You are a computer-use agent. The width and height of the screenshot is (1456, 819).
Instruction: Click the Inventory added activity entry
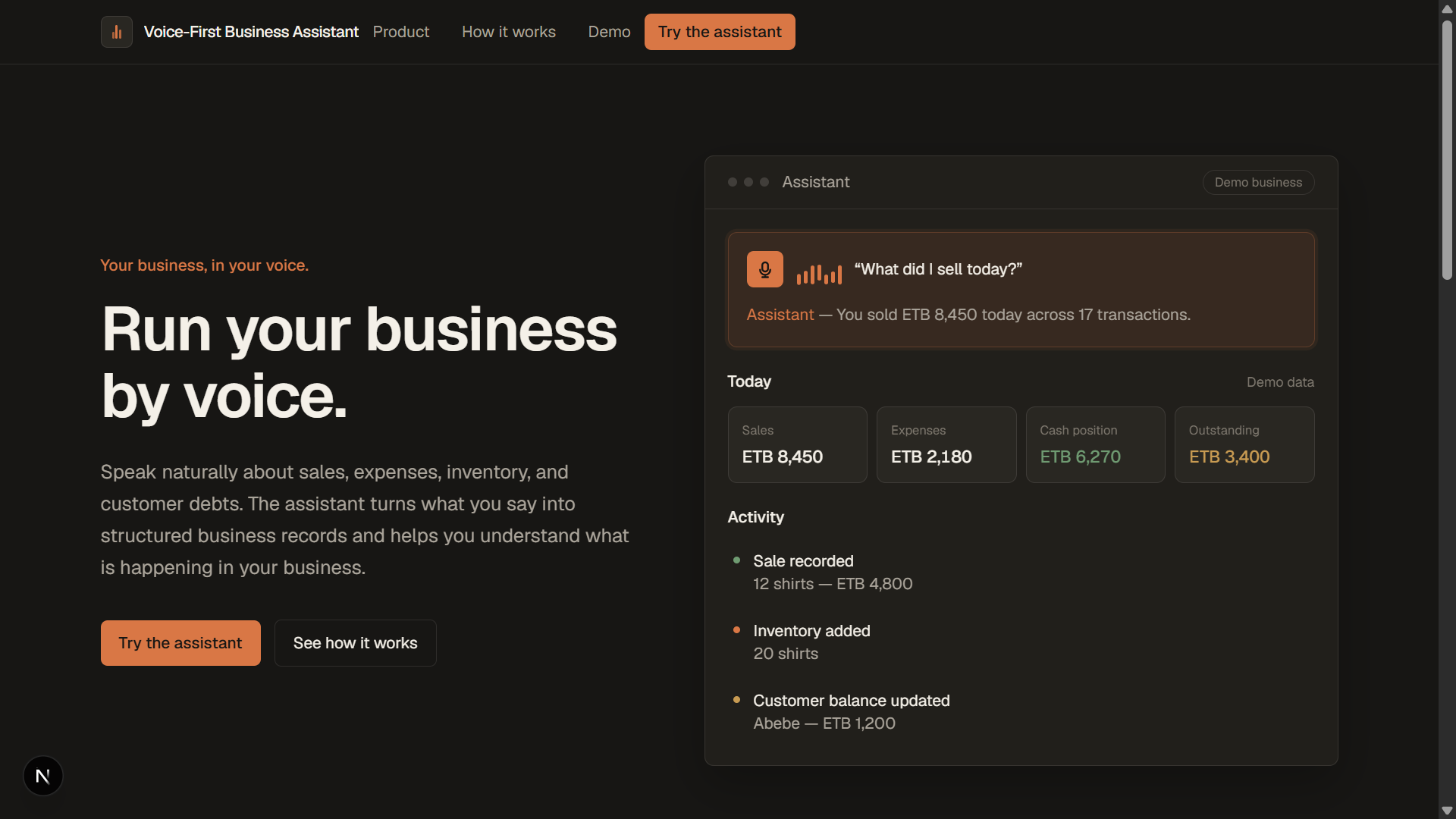click(811, 631)
